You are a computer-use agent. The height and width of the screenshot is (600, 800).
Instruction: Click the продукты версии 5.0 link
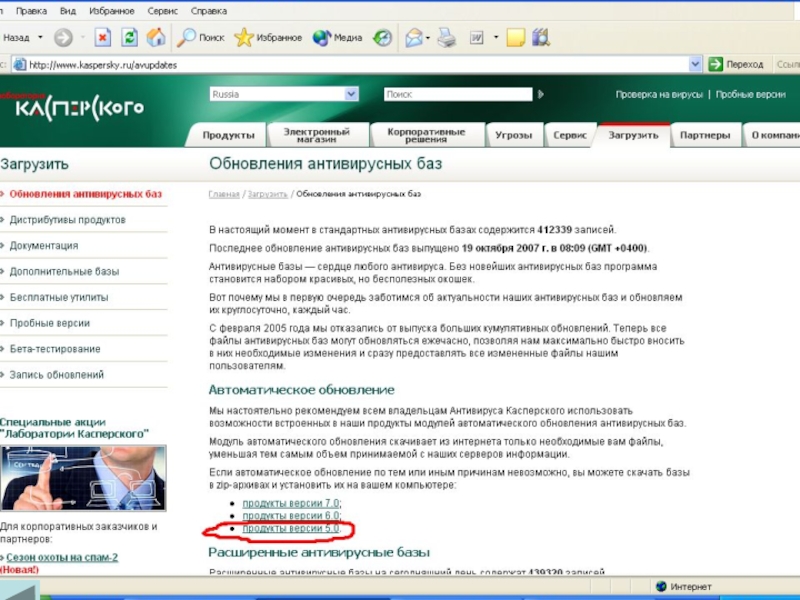pyautogui.click(x=291, y=529)
